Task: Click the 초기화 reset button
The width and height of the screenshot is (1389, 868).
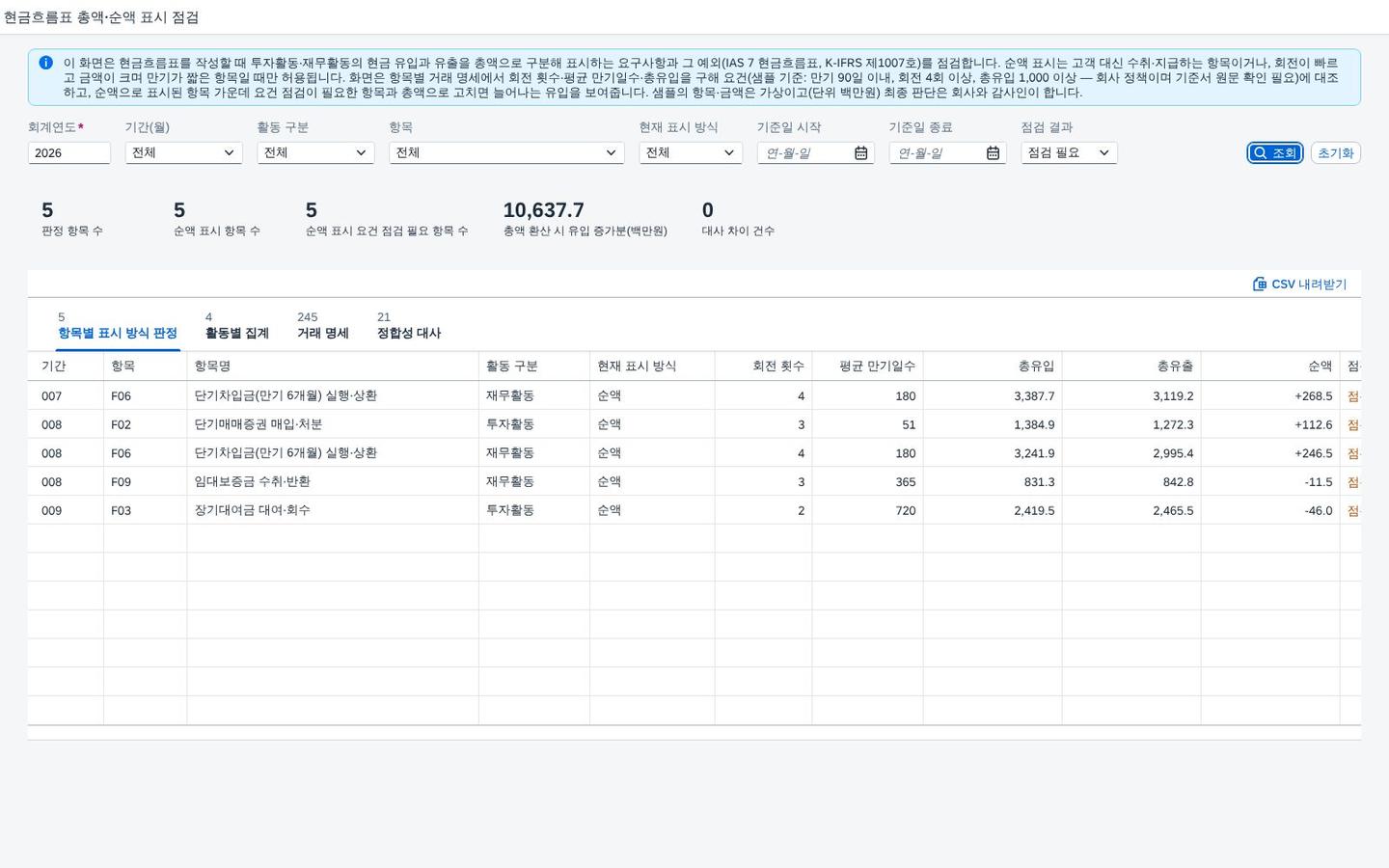Action: point(1336,152)
